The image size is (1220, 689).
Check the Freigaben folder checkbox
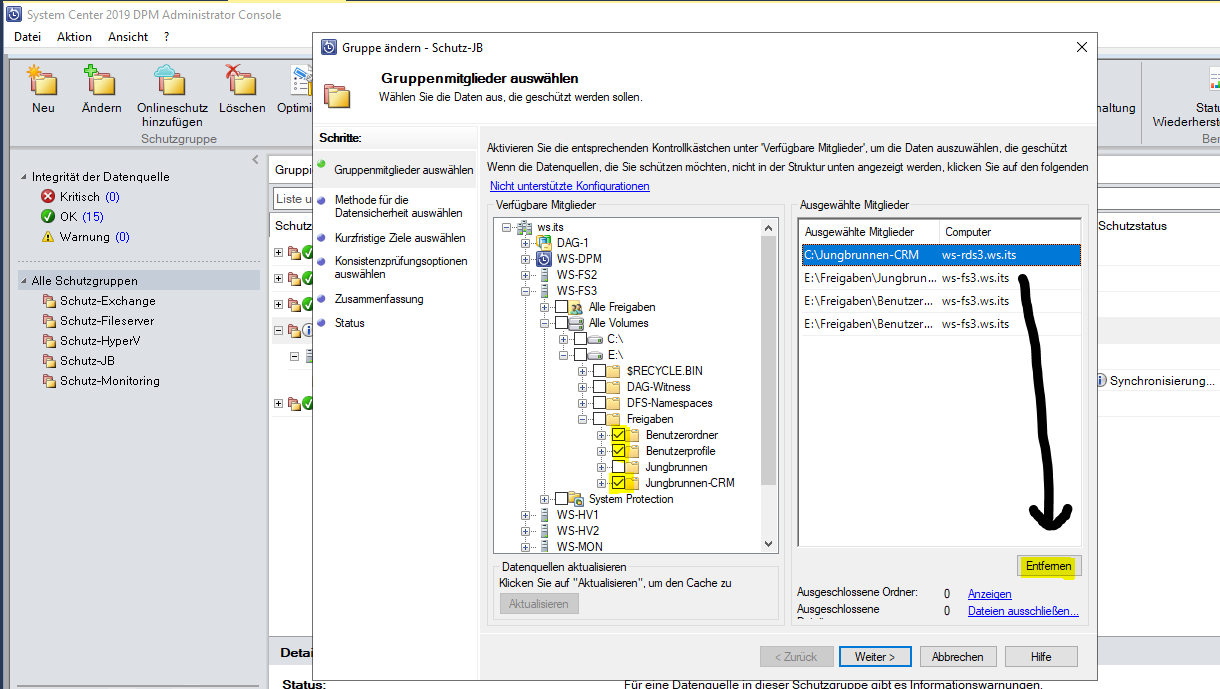click(x=600, y=419)
